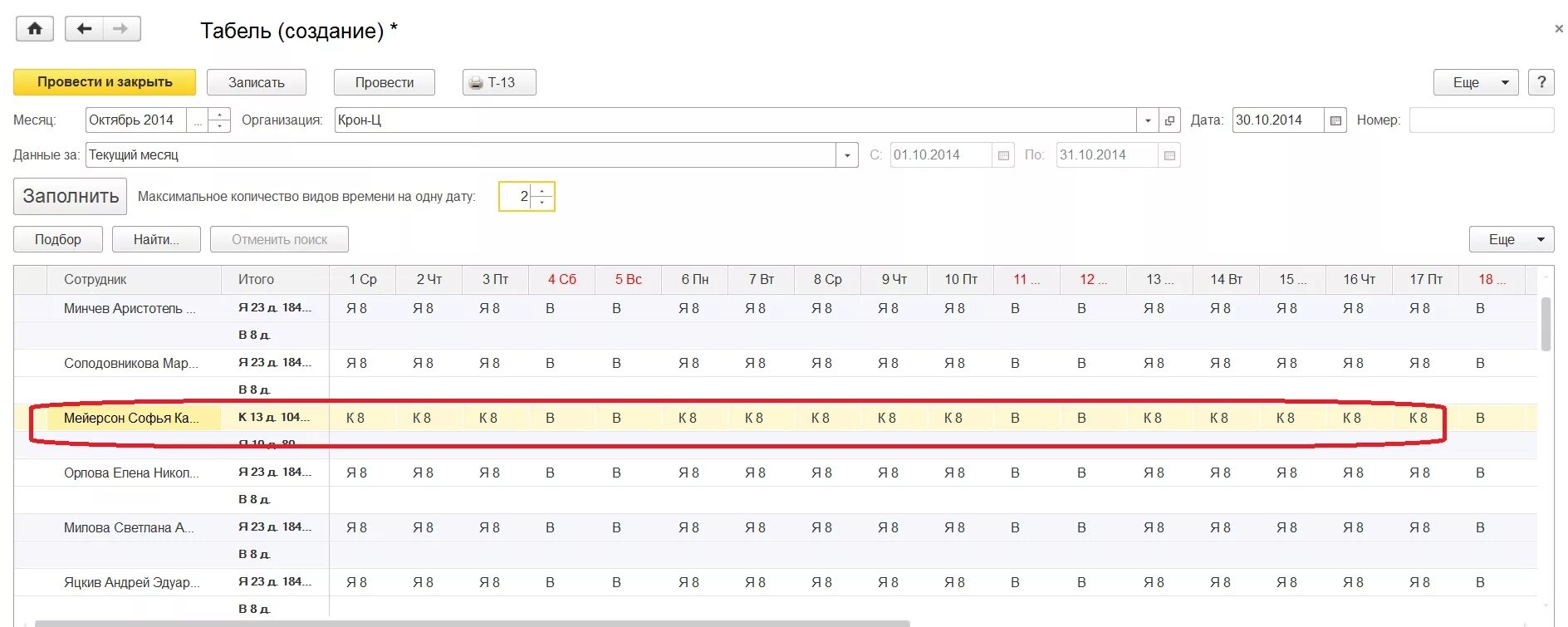Go to the home page icon
This screenshot has width=1568, height=627.
point(35,29)
